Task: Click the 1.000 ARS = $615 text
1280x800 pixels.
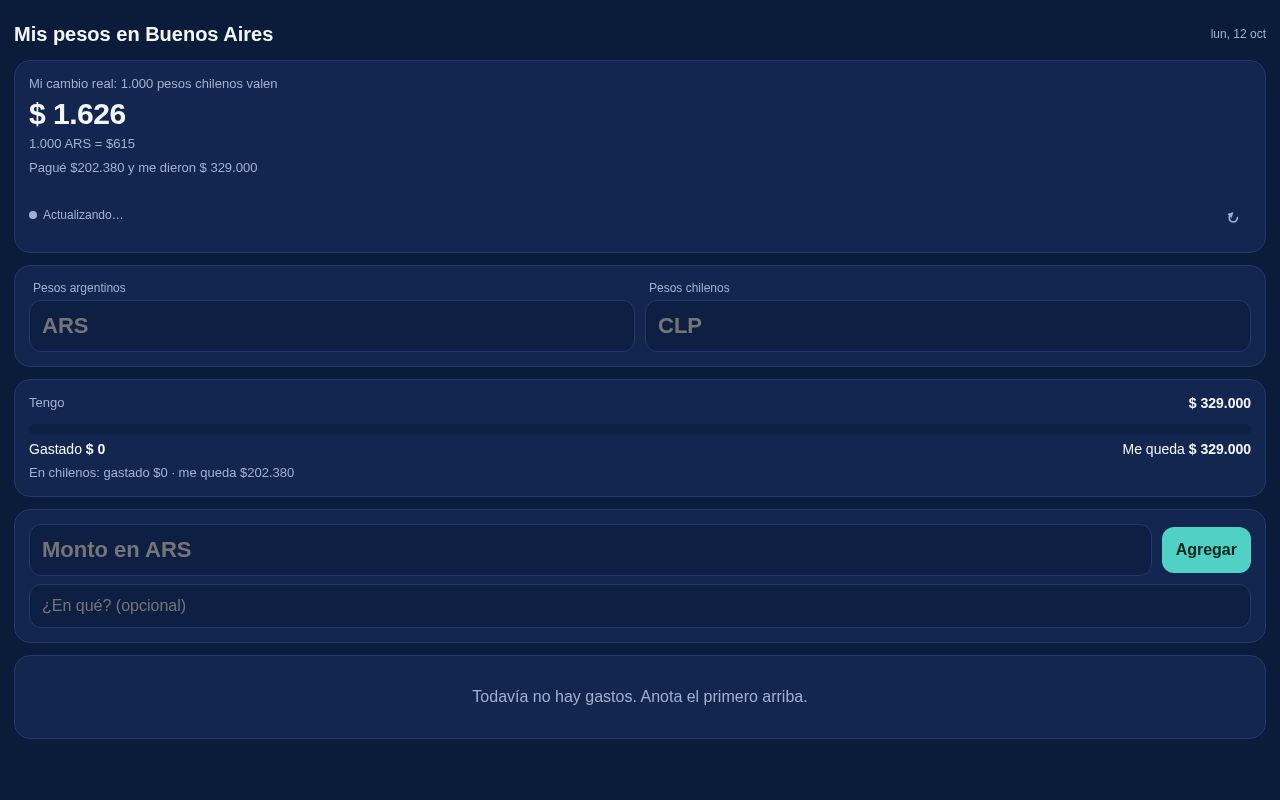Action: 82,144
